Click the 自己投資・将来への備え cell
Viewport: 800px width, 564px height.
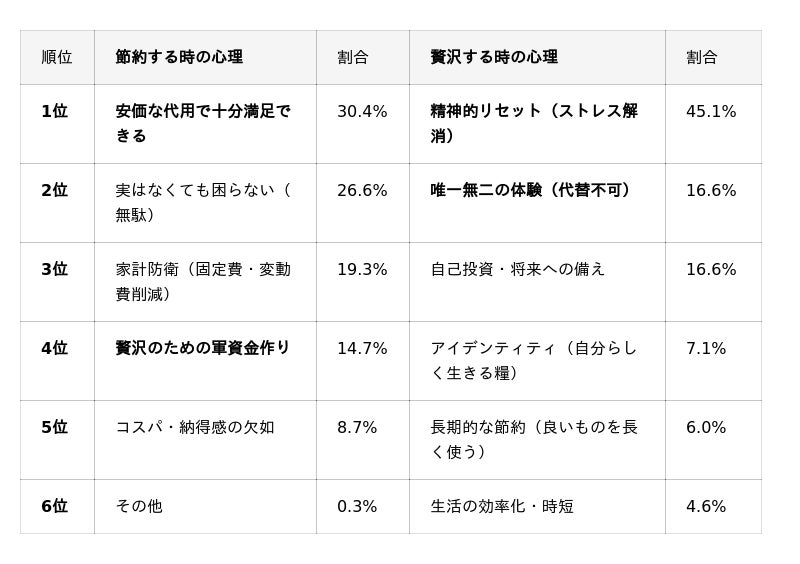tap(518, 270)
